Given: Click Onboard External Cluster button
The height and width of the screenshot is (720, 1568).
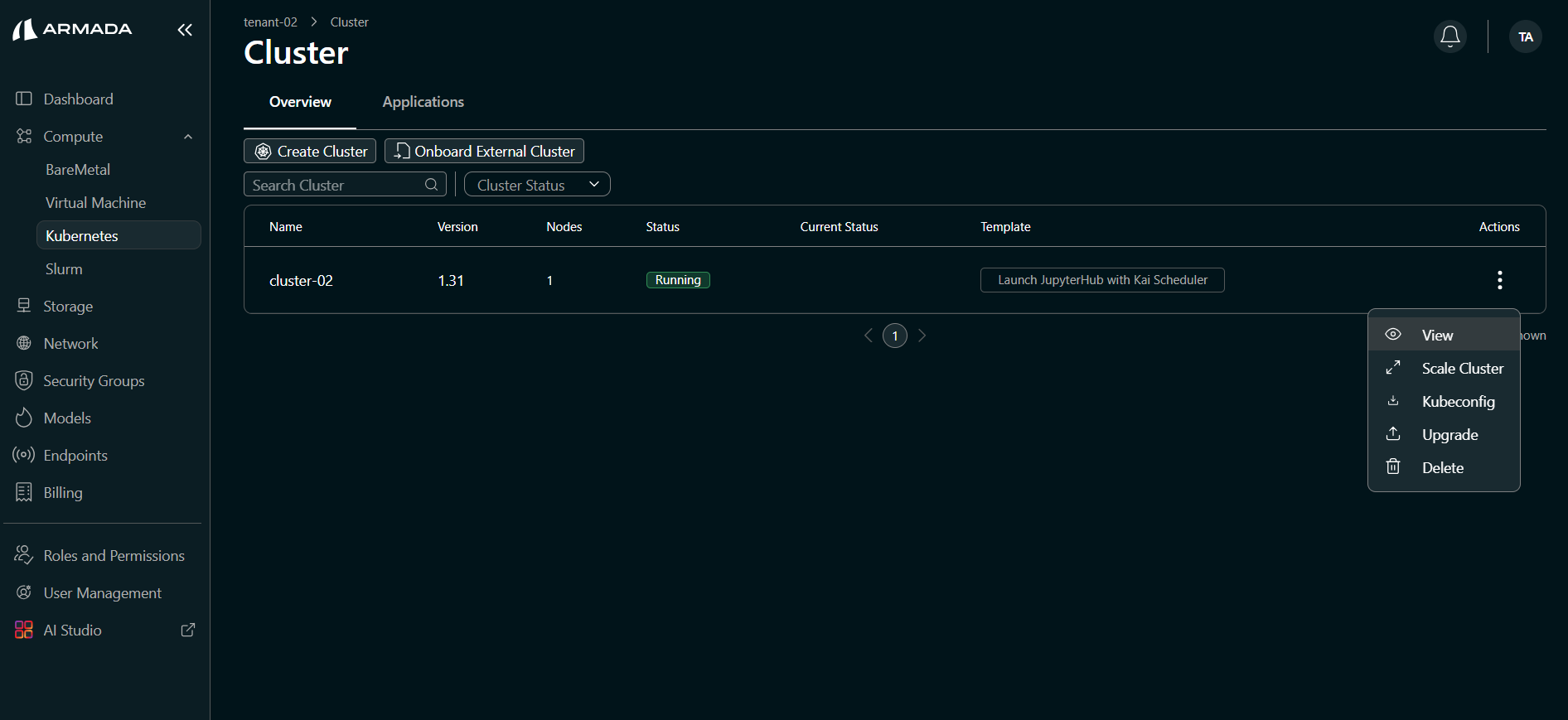Looking at the screenshot, I should 484,151.
